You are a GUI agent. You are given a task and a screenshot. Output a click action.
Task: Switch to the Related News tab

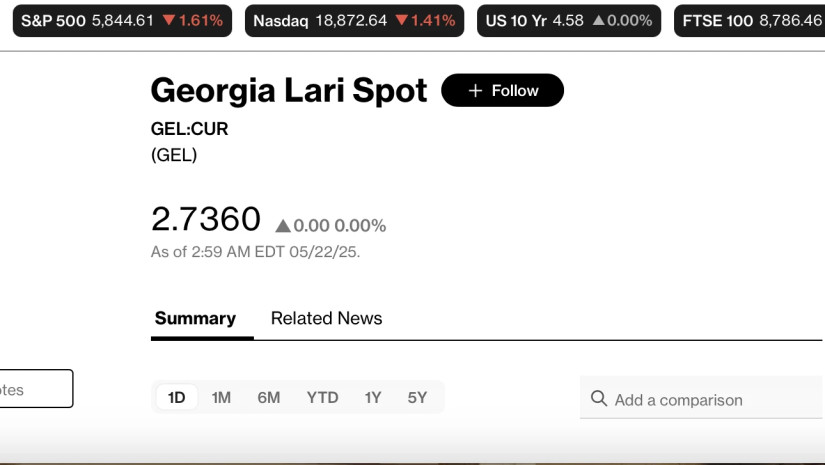pos(326,318)
